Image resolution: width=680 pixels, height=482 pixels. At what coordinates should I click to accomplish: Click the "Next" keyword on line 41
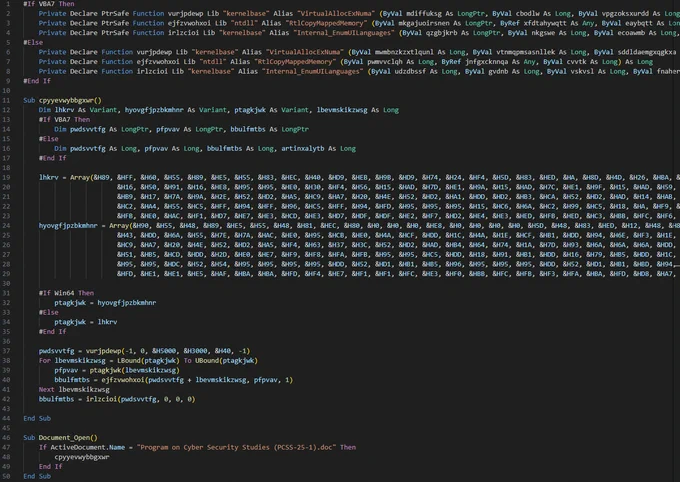[x=46, y=389]
